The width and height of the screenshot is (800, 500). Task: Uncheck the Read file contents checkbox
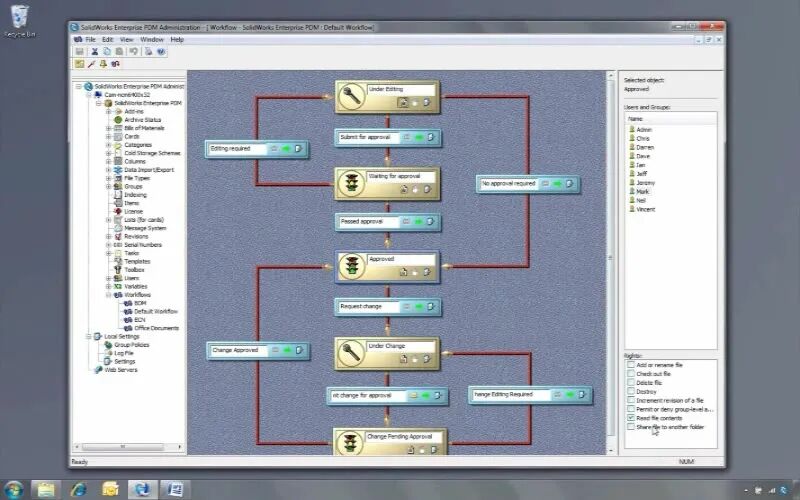[x=631, y=418]
